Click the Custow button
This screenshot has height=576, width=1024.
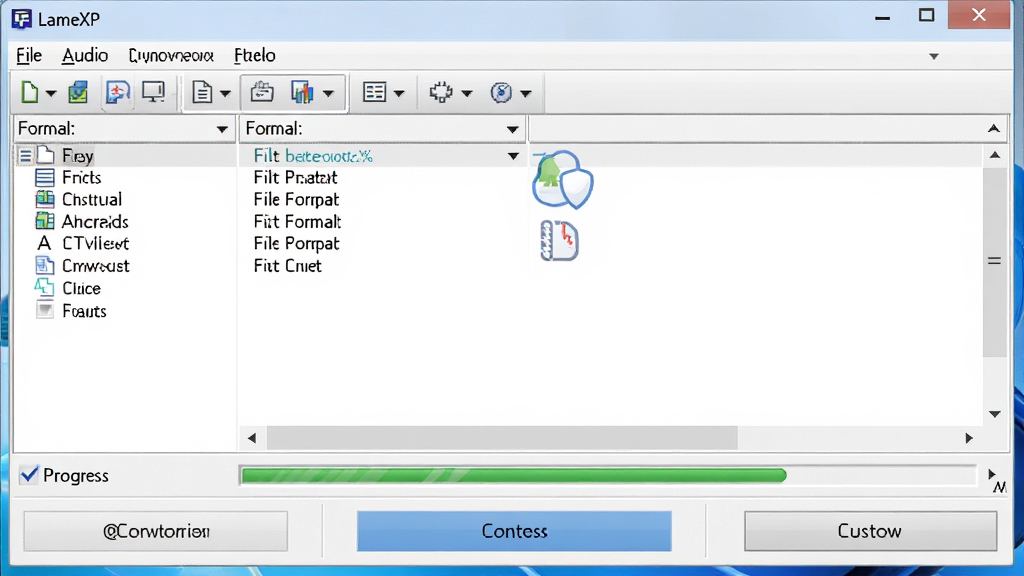[871, 531]
